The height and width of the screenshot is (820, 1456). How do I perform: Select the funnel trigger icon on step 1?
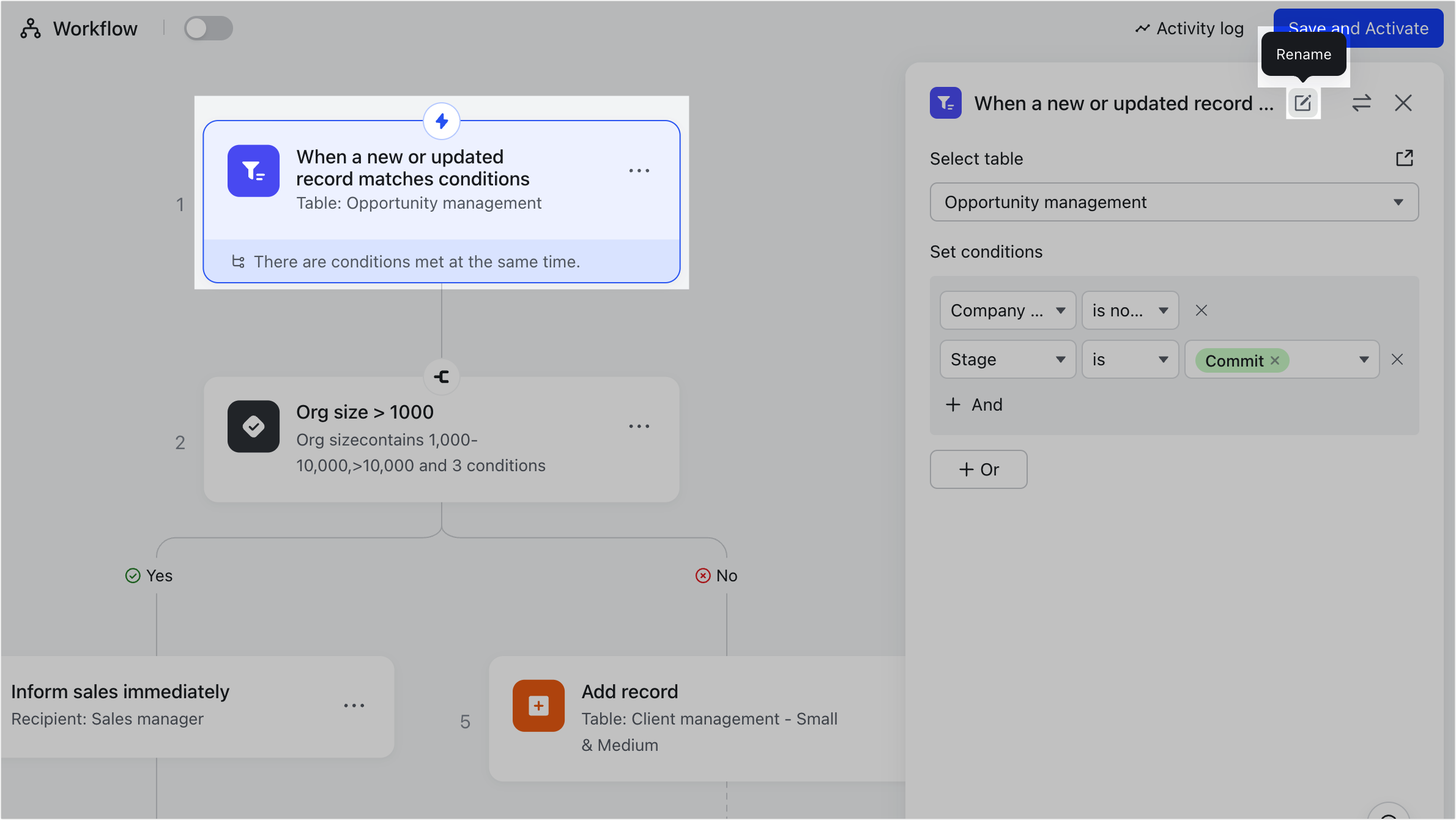click(253, 171)
